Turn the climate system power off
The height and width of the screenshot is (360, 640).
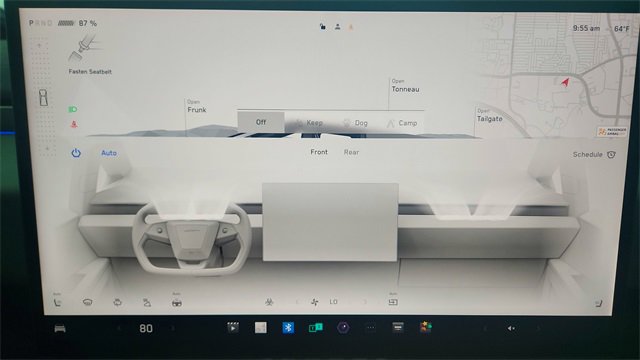coord(76,153)
